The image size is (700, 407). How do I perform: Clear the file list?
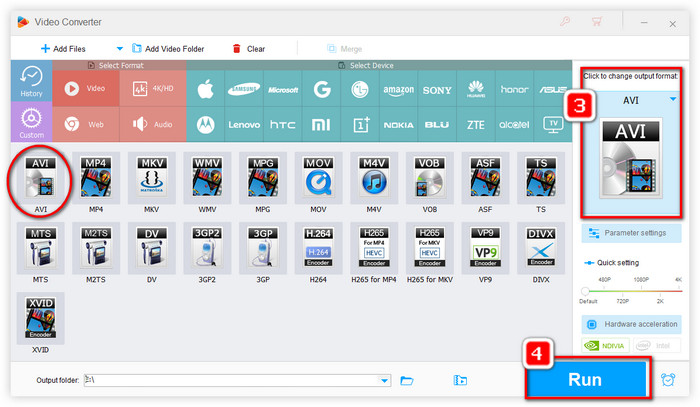pyautogui.click(x=249, y=49)
